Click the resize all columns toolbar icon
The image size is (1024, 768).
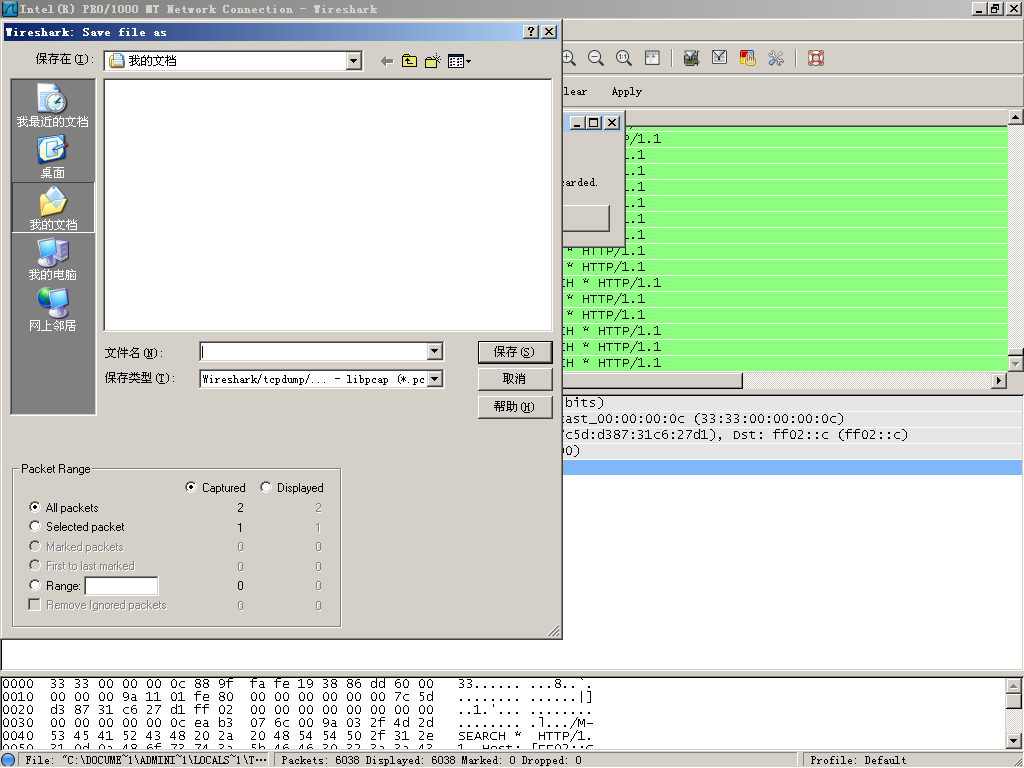(652, 58)
